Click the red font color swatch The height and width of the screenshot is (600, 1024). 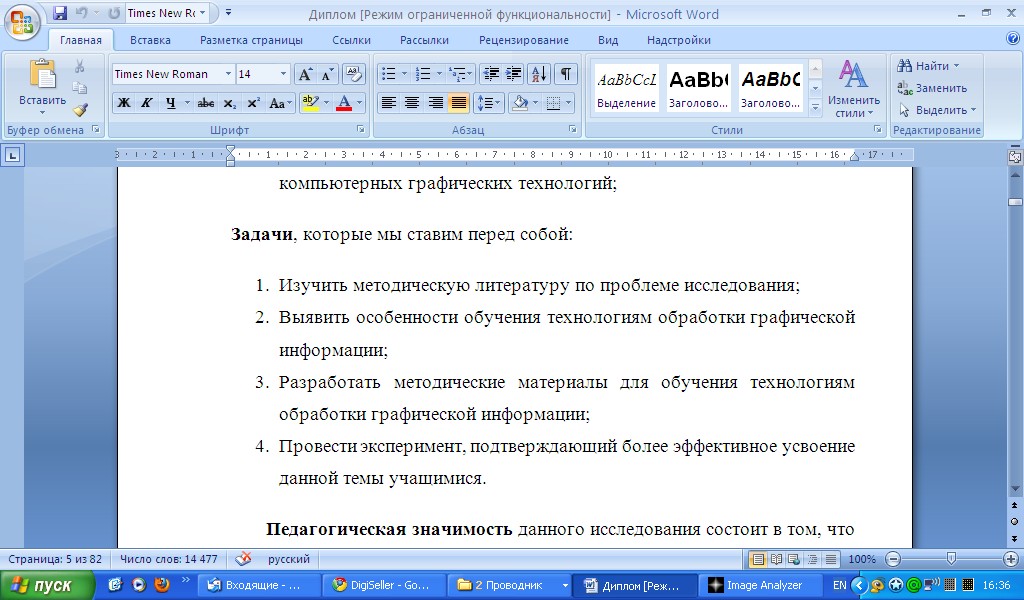pos(344,103)
